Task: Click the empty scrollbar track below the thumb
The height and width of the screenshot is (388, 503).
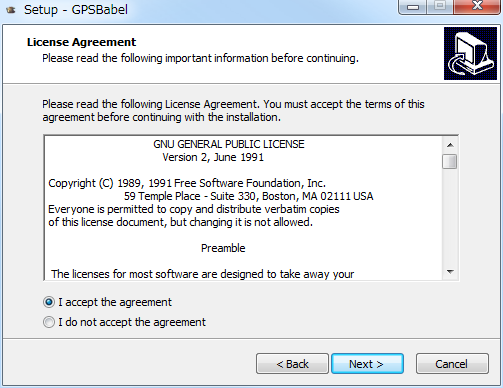Action: pyautogui.click(x=450, y=217)
